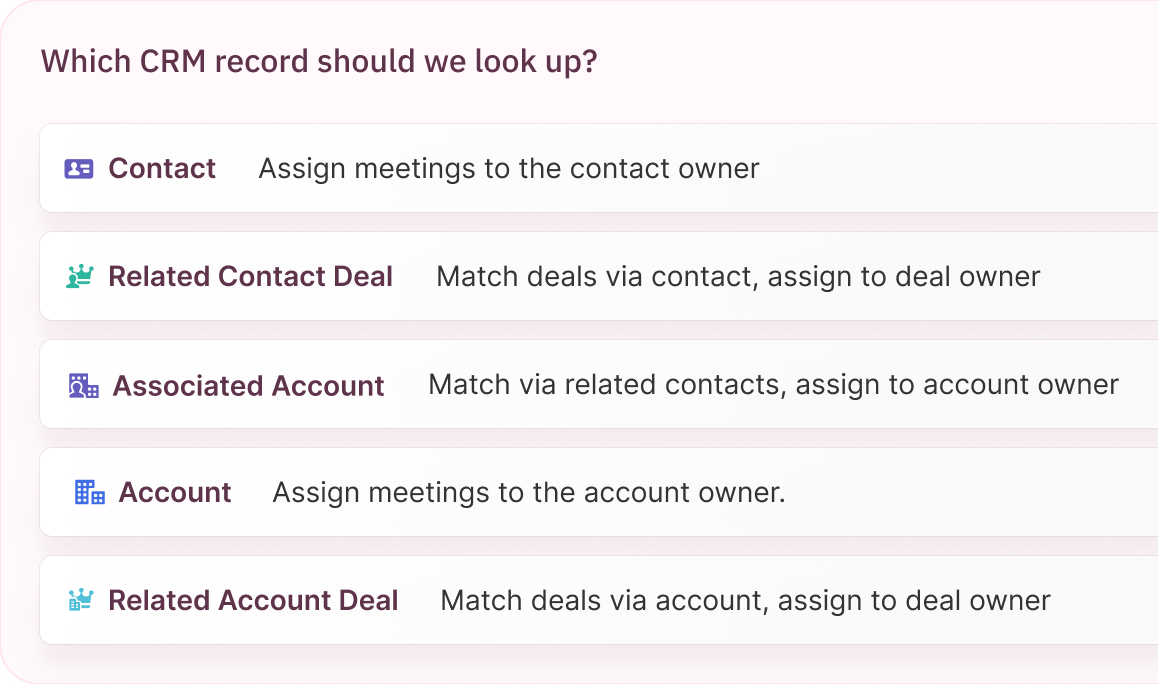Image resolution: width=1158 pixels, height=684 pixels.
Task: Select the Account label
Action: [175, 492]
